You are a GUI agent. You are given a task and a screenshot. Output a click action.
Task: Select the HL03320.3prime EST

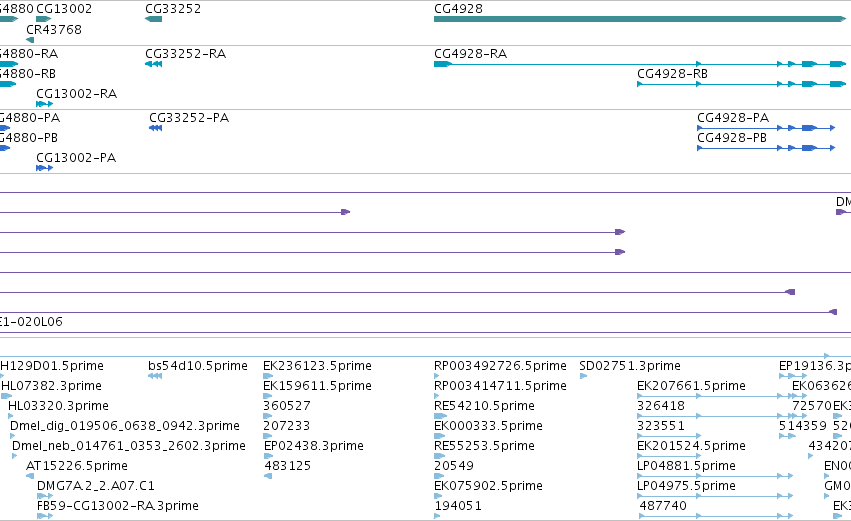tap(59, 406)
